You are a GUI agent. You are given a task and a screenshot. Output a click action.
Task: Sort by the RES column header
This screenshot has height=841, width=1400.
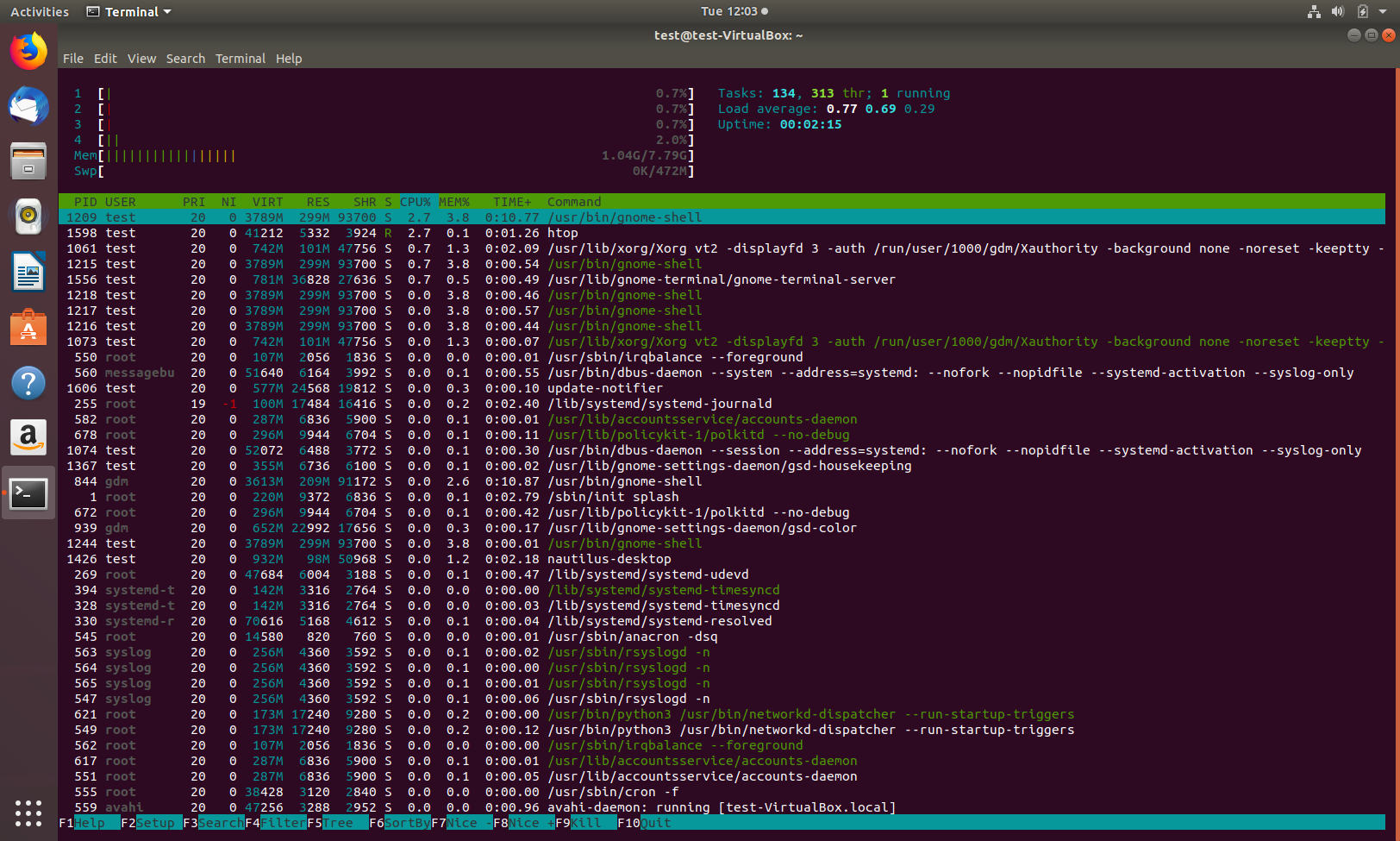pos(318,202)
